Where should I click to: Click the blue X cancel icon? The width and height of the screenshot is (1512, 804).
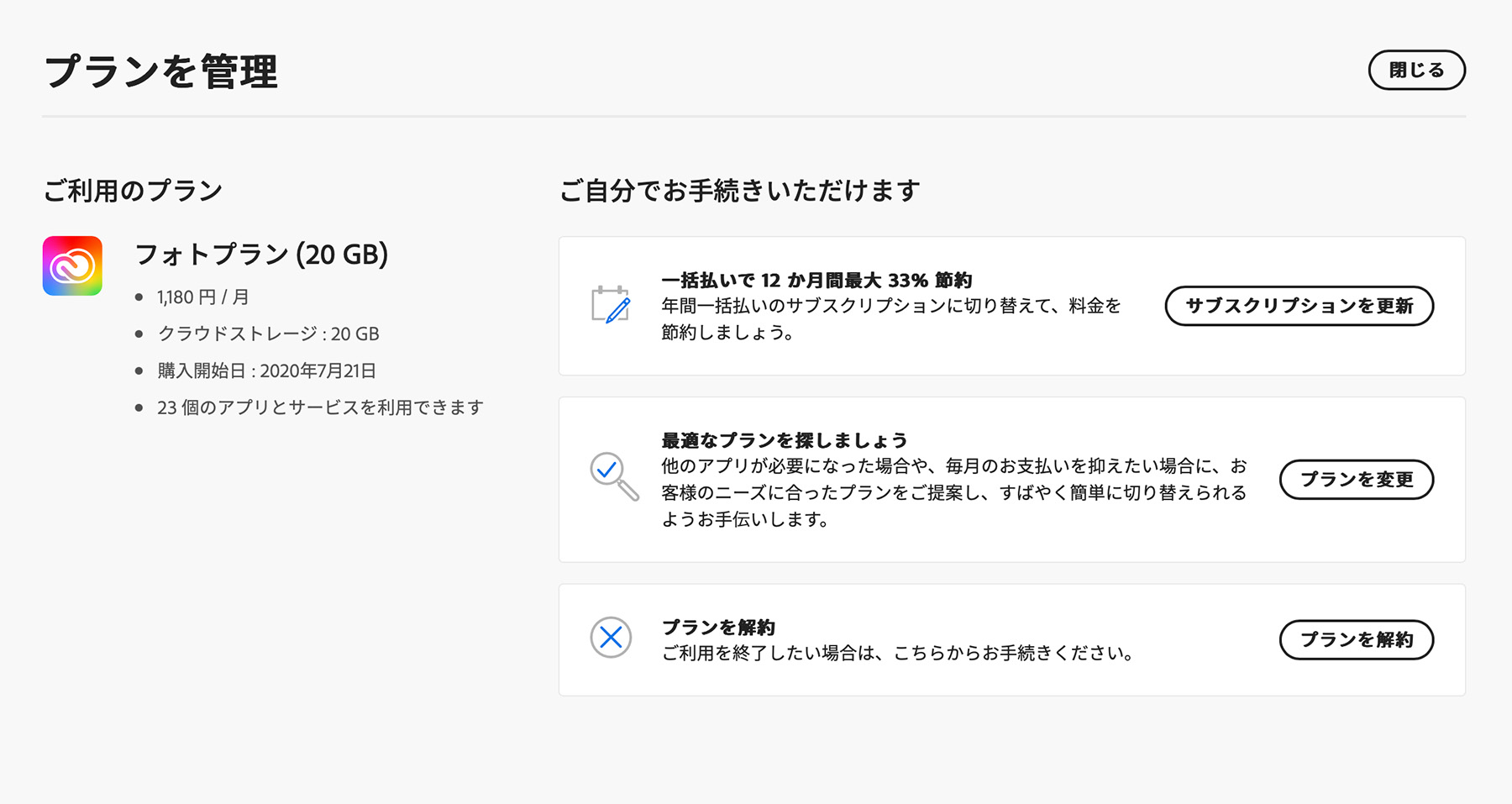click(611, 638)
